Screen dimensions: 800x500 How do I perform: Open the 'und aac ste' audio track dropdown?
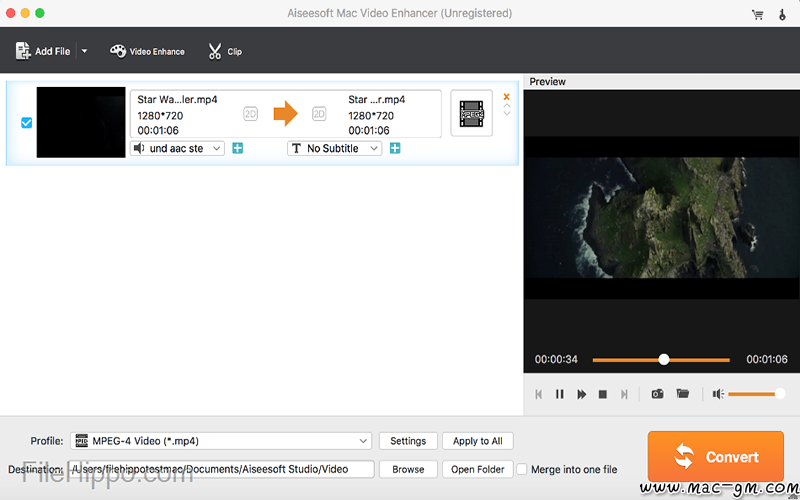click(x=177, y=148)
